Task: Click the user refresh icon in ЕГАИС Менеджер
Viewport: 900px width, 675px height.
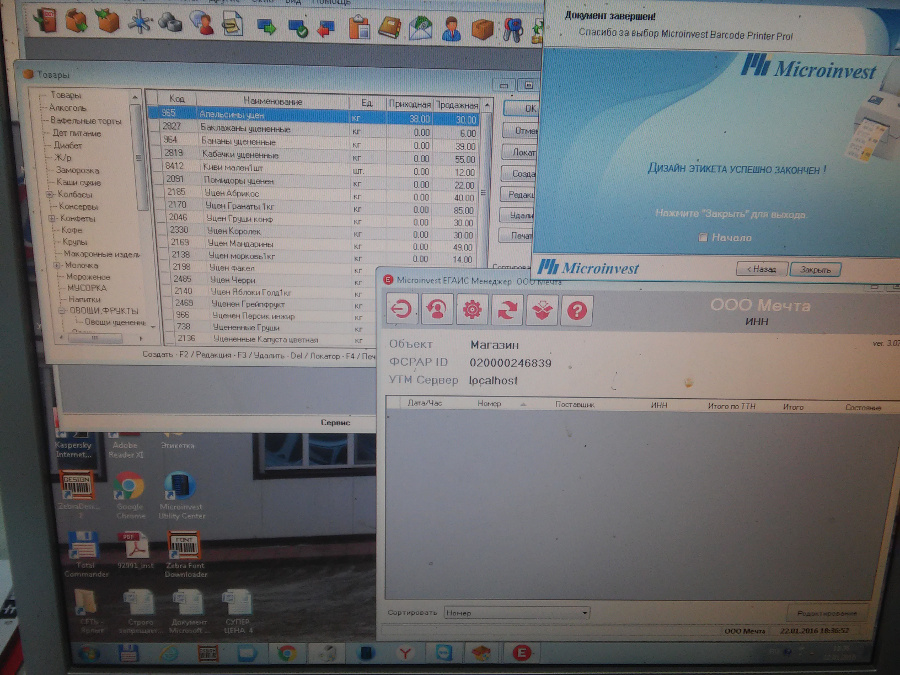Action: point(437,310)
